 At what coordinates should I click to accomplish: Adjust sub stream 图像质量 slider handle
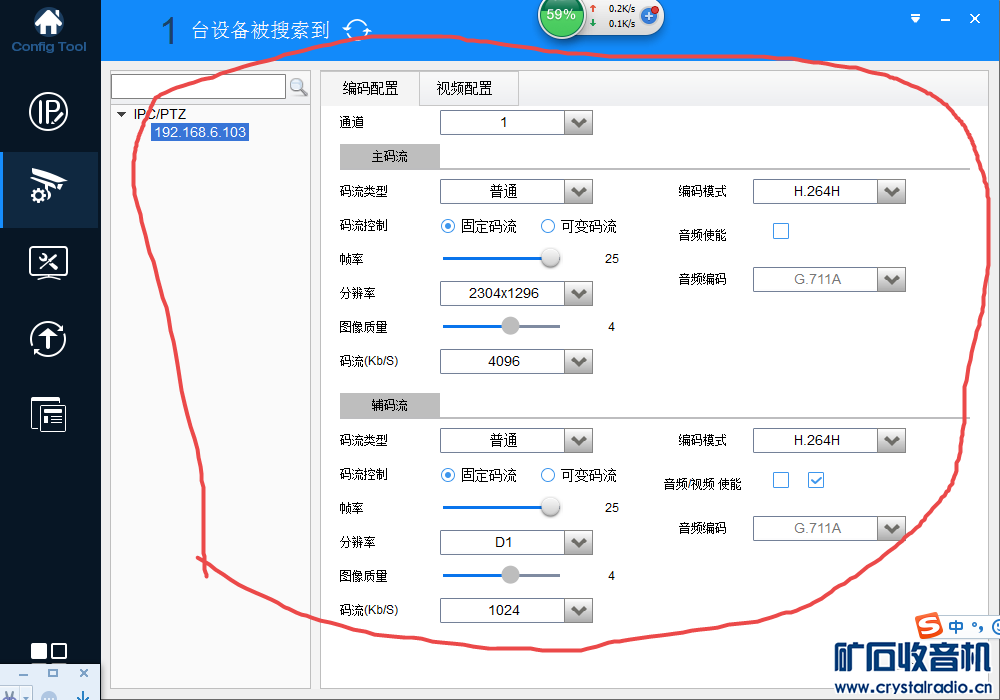(x=510, y=575)
